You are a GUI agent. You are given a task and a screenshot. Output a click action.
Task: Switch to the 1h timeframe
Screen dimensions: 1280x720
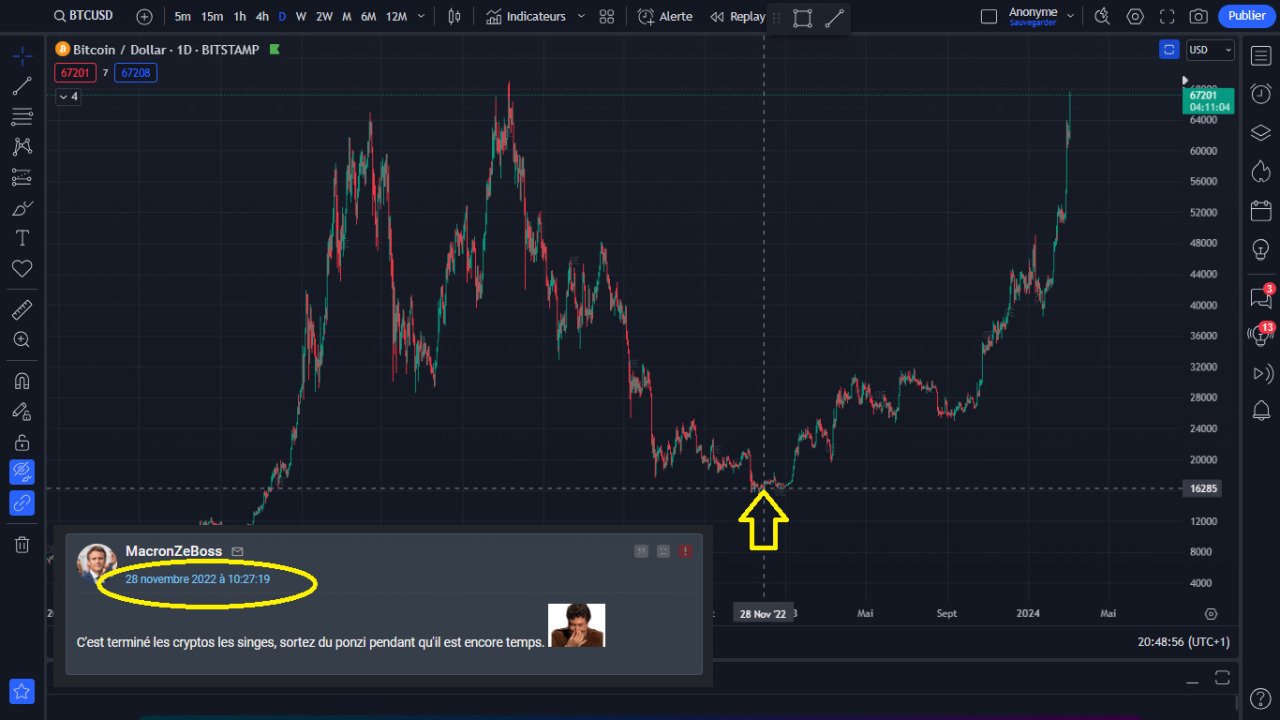[x=240, y=16]
